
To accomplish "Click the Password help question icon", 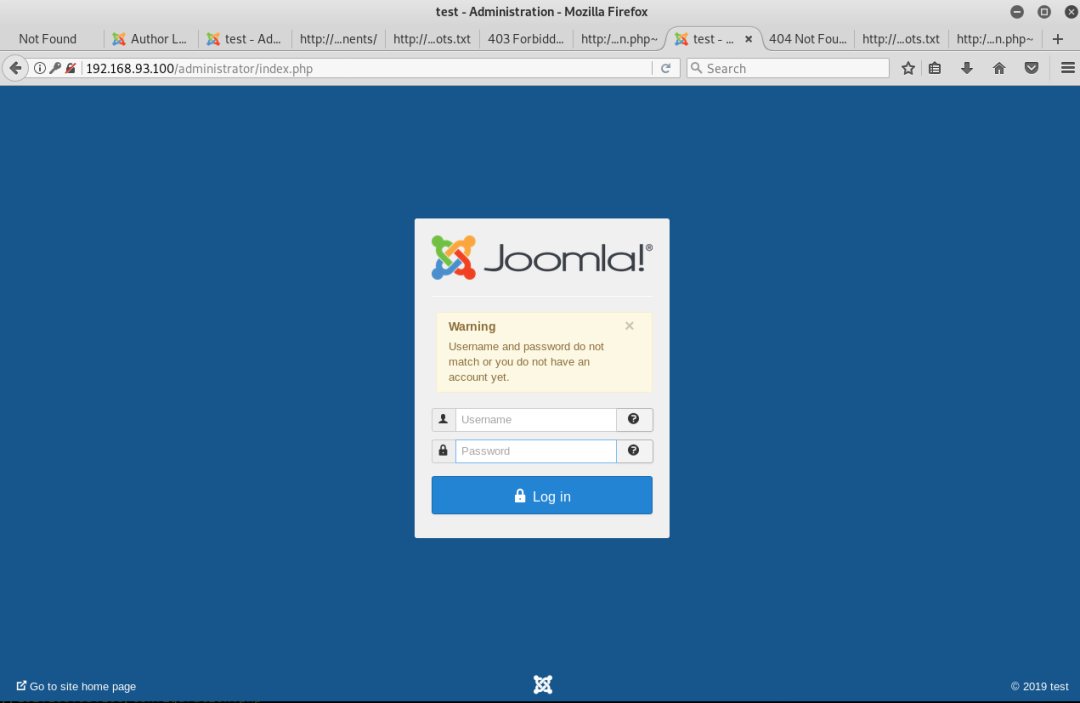I will pyautogui.click(x=634, y=450).
